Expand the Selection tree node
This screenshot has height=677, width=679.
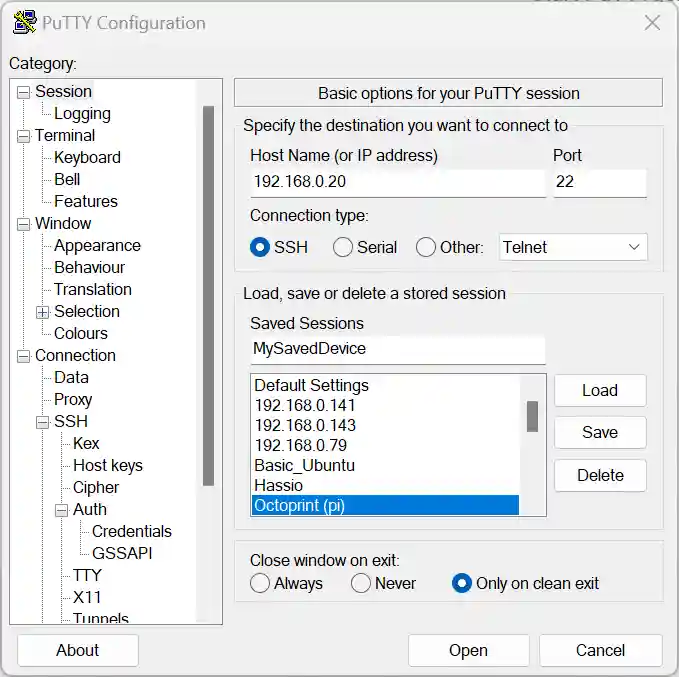(42, 312)
